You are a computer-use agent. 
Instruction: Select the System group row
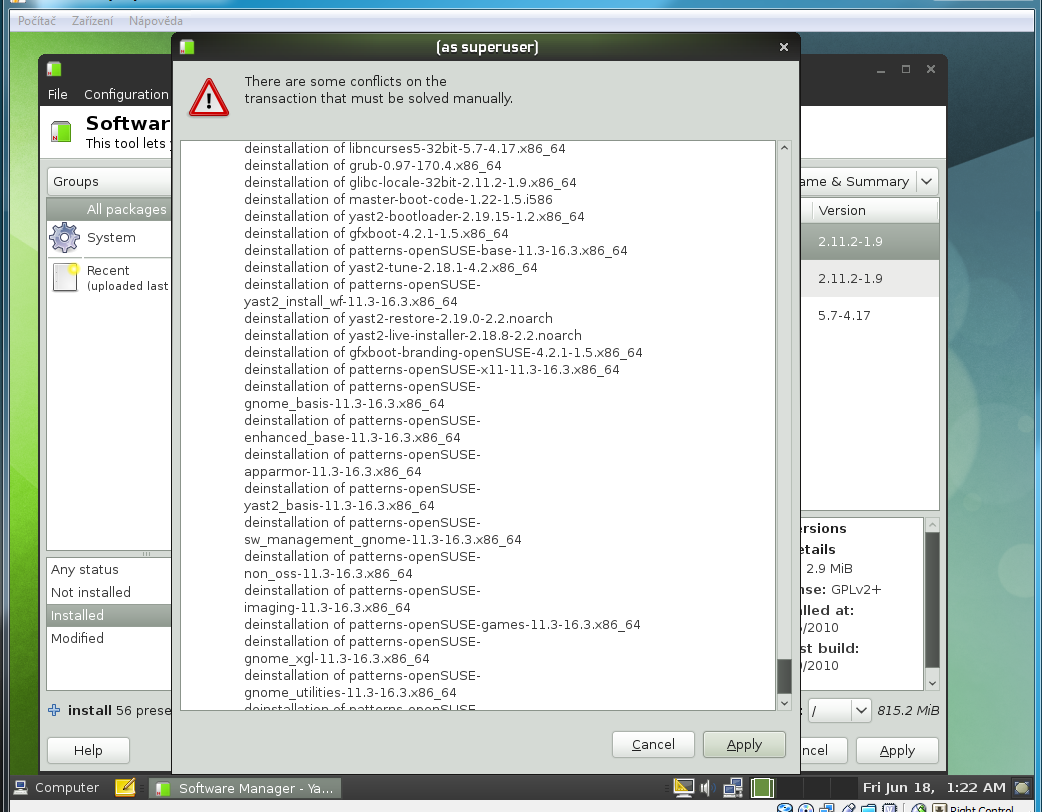110,237
